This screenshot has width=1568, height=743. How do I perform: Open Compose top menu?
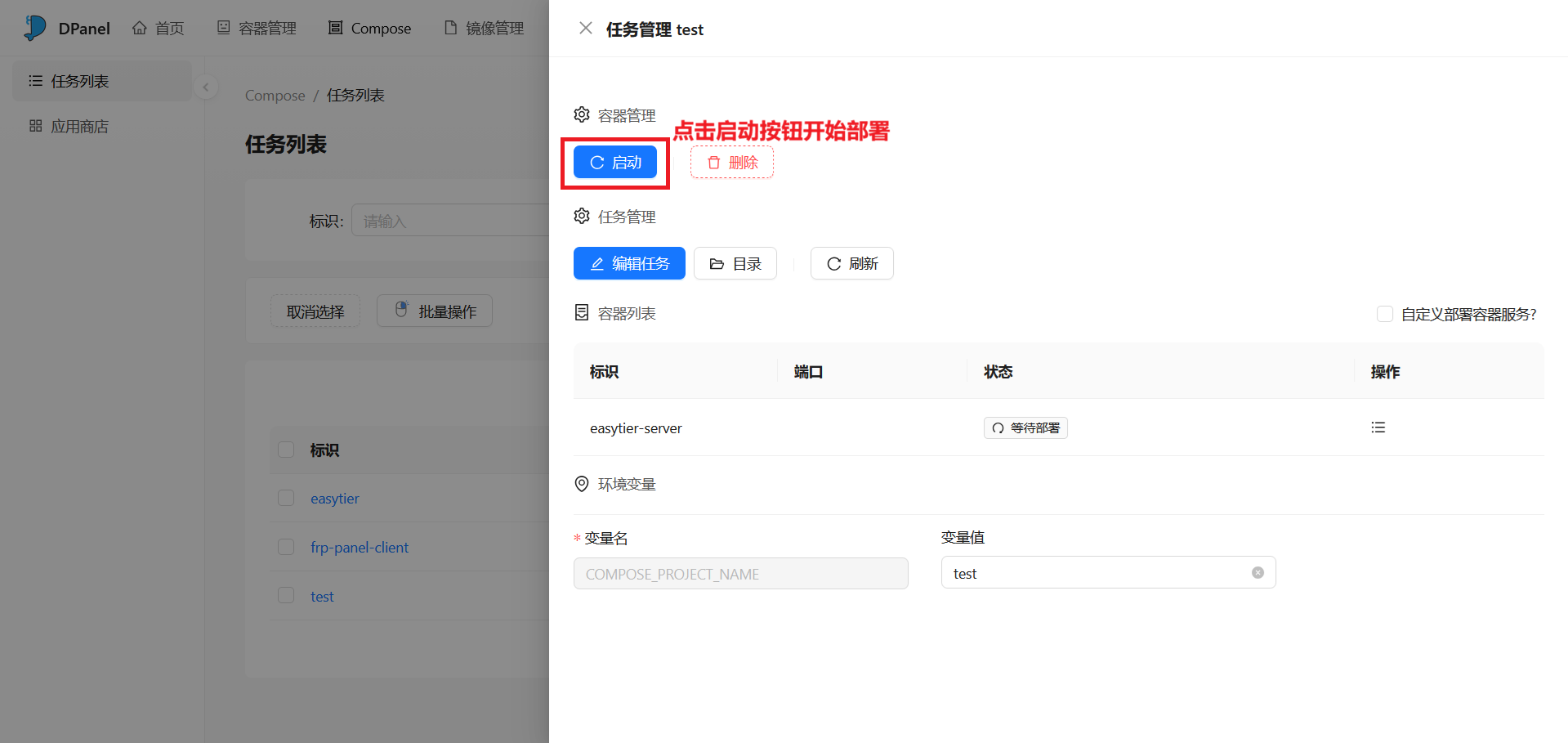pyautogui.click(x=369, y=29)
